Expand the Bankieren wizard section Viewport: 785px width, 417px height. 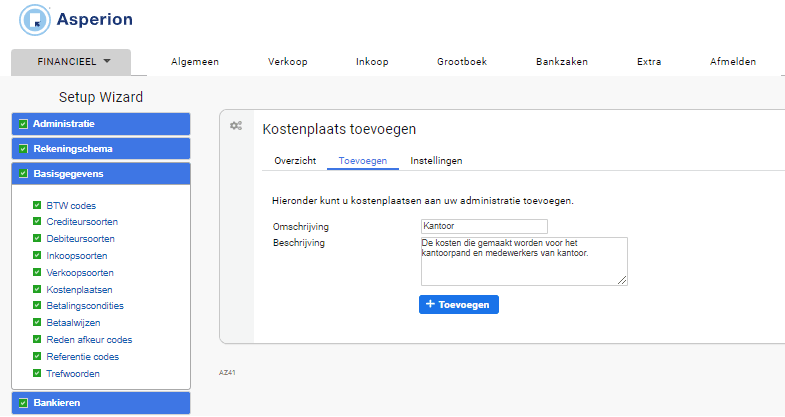pyautogui.click(x=101, y=402)
